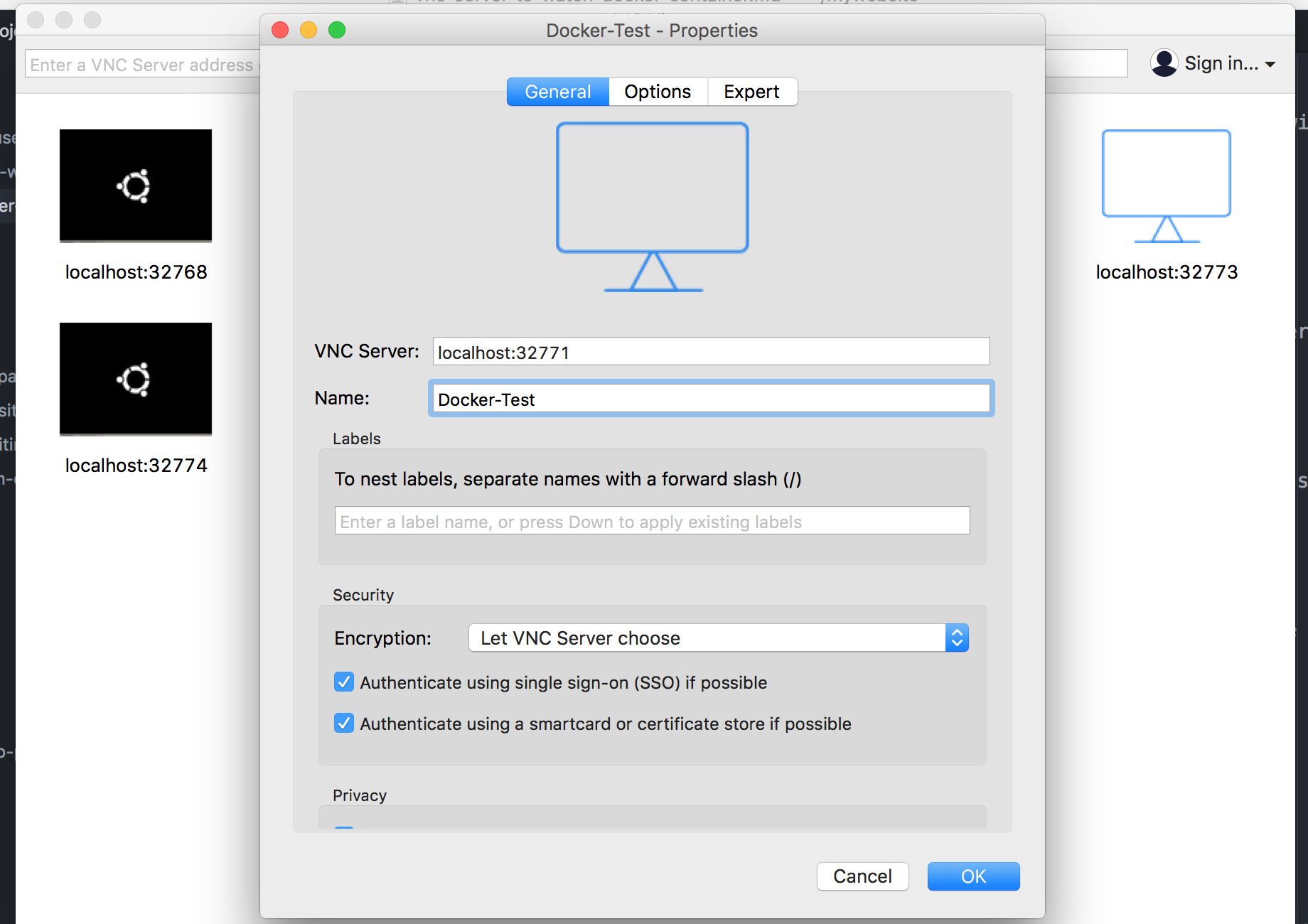Open the Sign in... dropdown menu
Viewport: 1308px width, 924px height.
click(1229, 63)
